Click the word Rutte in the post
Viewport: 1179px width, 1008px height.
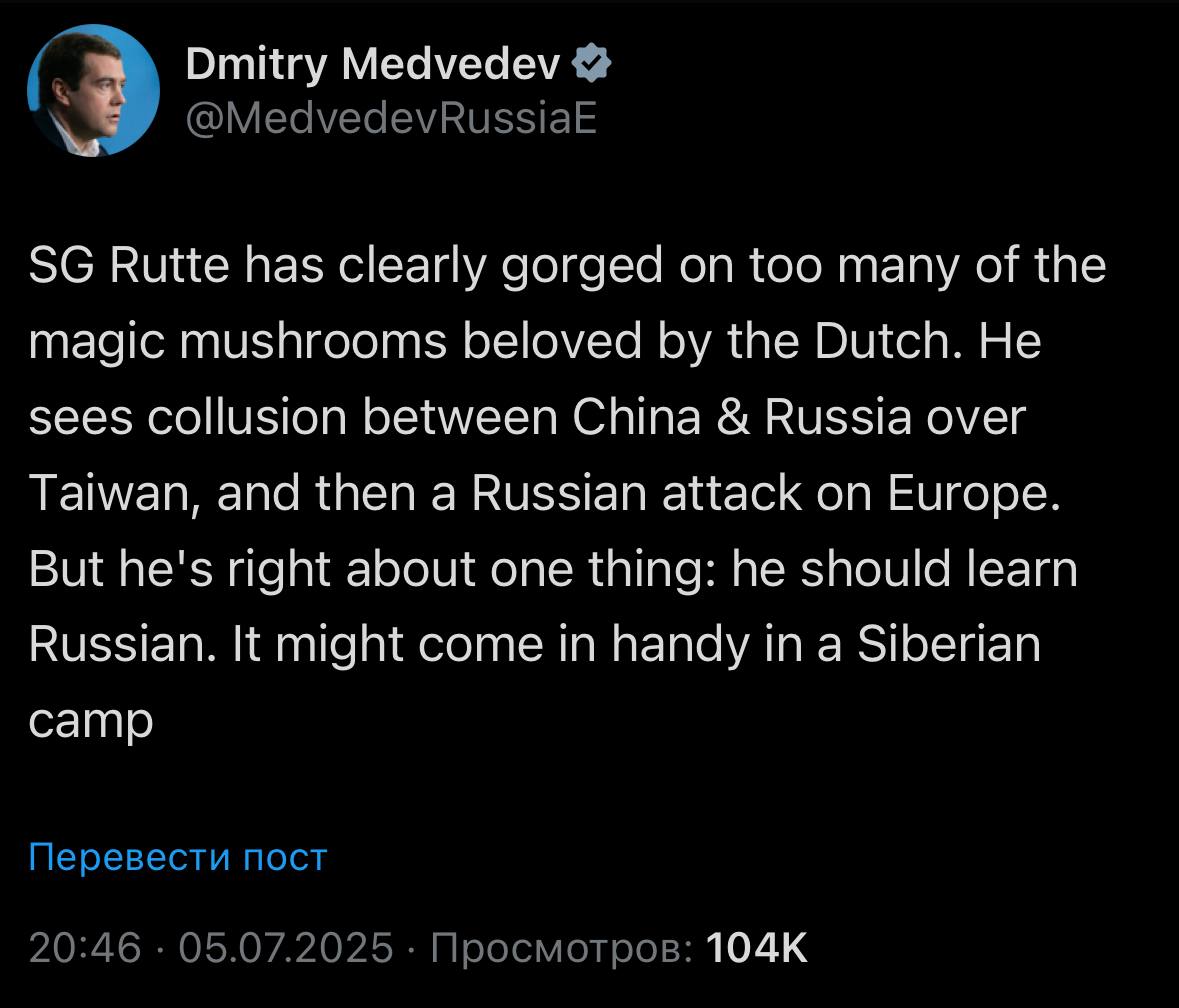coord(169,265)
